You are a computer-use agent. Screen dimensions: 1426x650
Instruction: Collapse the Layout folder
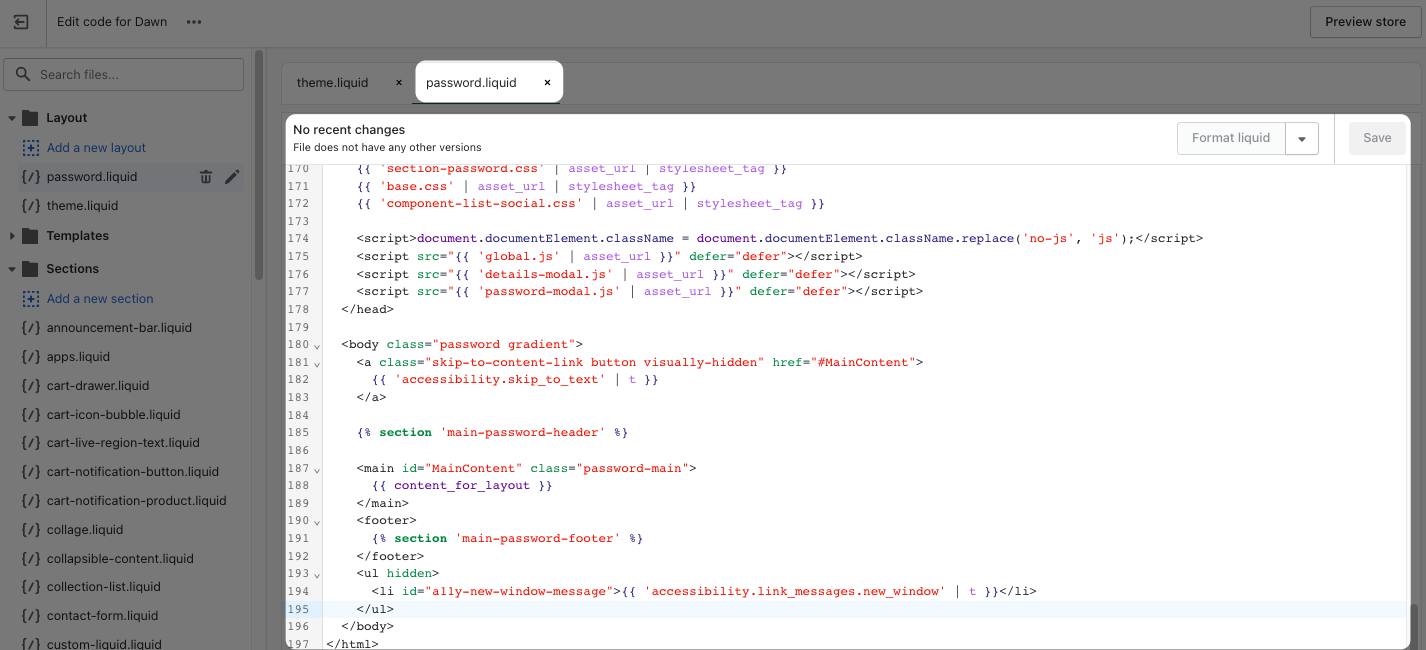[12, 118]
